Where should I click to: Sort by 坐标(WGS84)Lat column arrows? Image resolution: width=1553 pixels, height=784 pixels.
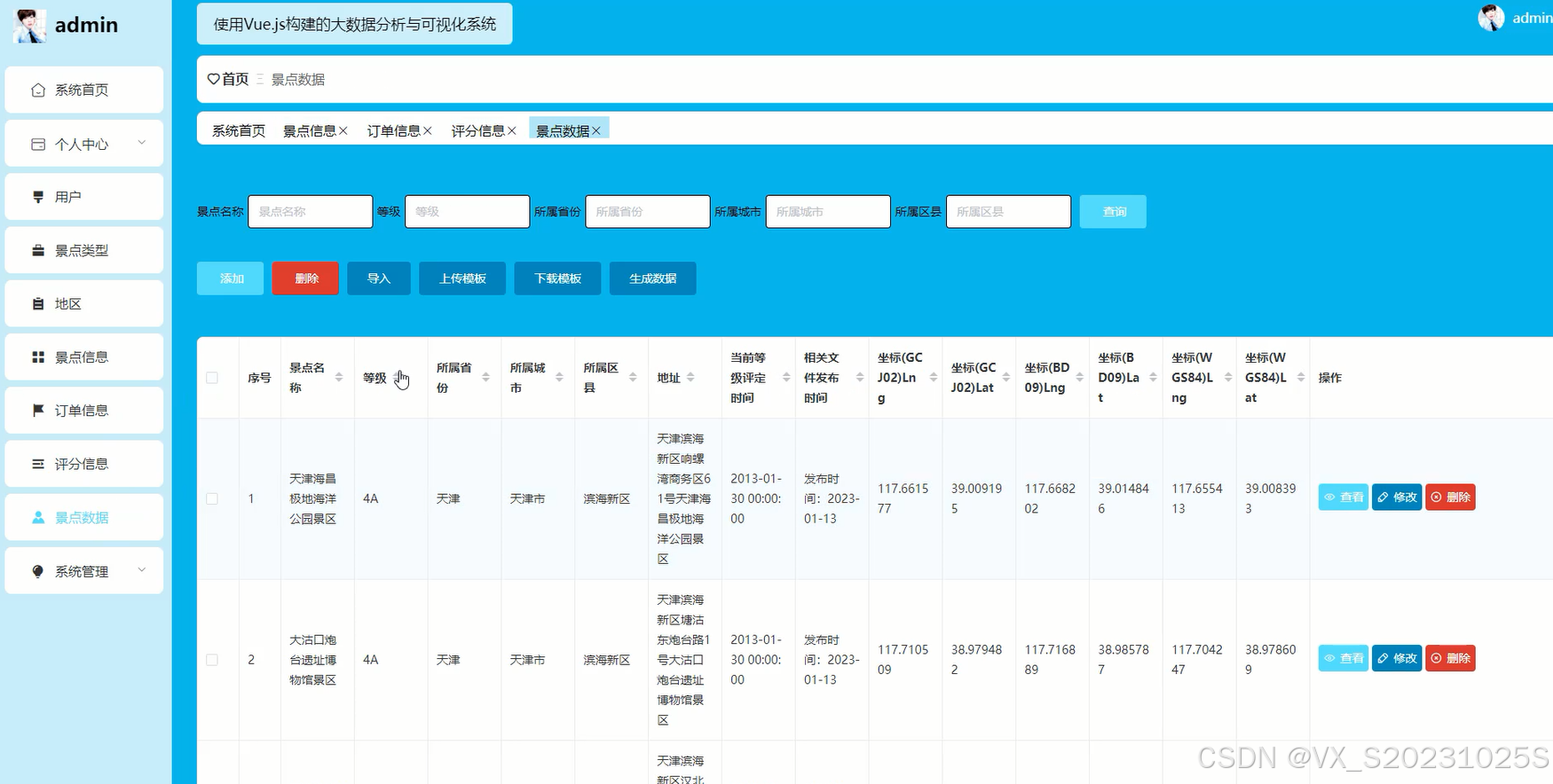point(1301,378)
